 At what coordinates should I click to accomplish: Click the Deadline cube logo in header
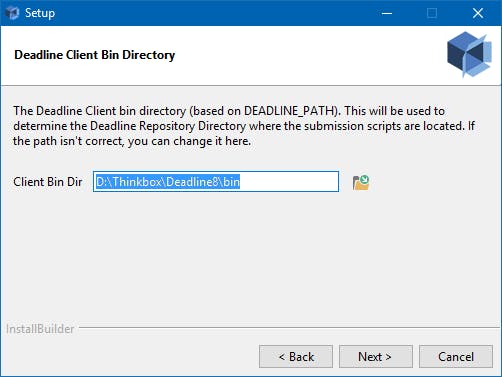469,54
